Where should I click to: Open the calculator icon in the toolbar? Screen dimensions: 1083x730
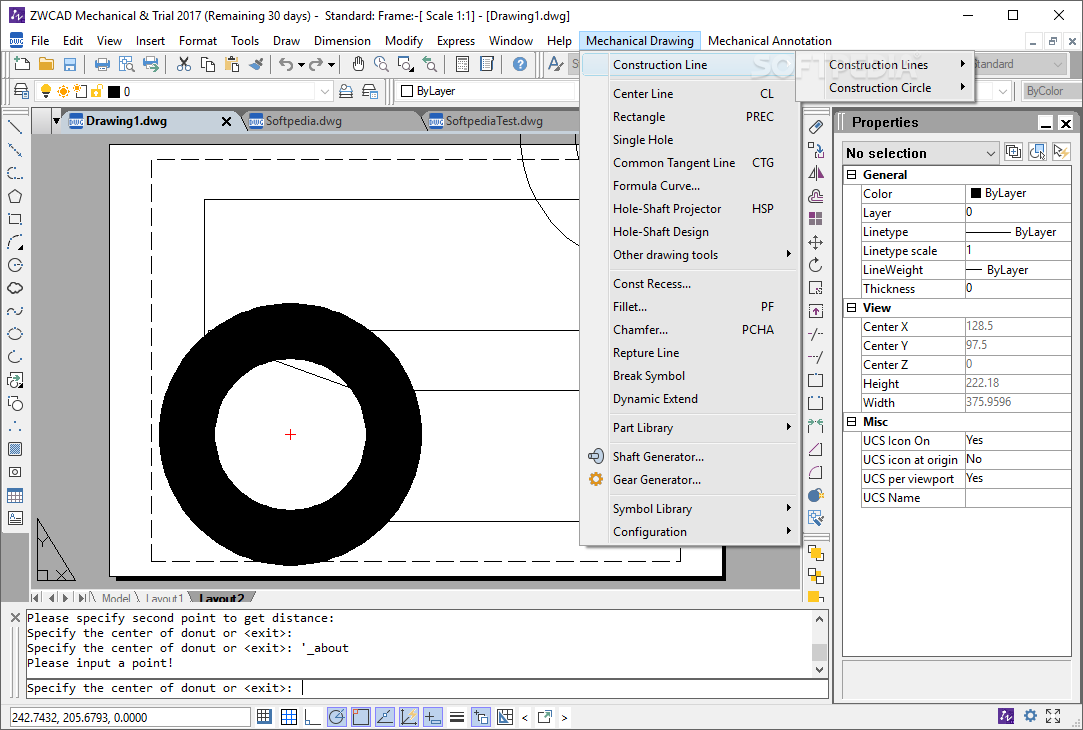click(463, 64)
